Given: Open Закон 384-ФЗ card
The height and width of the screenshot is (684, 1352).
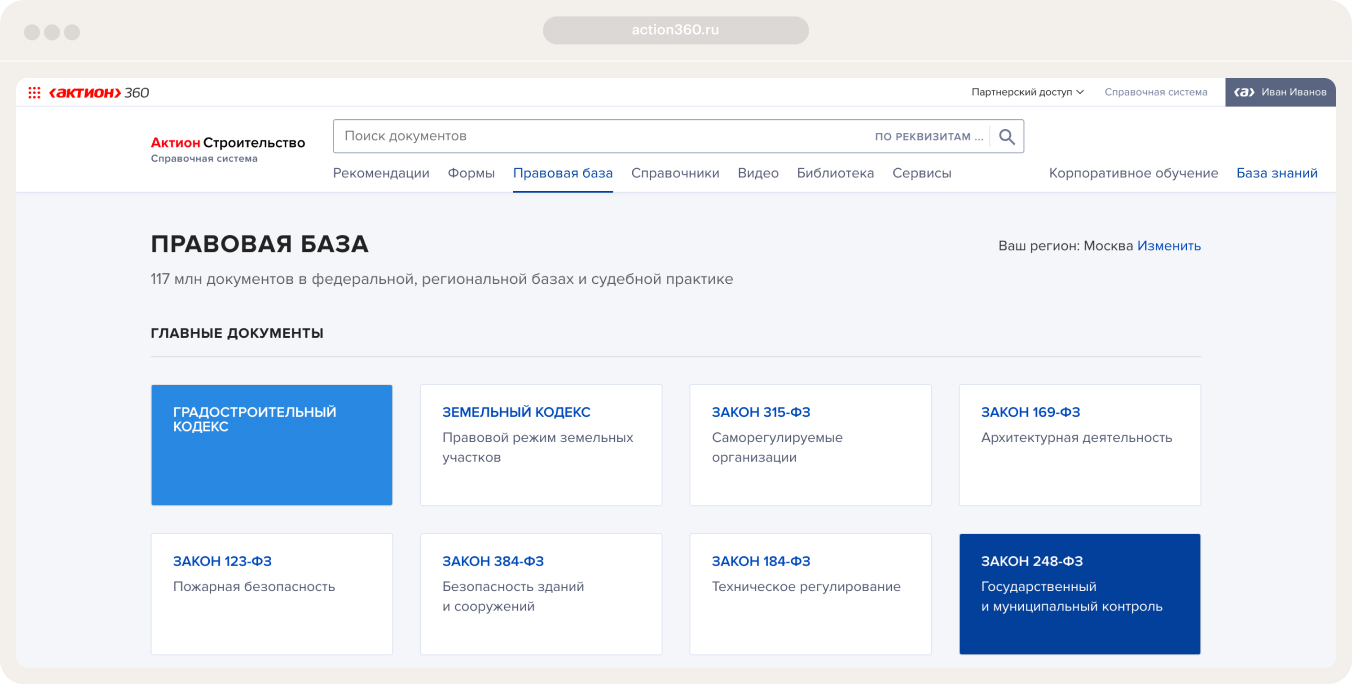Looking at the screenshot, I should tap(541, 594).
